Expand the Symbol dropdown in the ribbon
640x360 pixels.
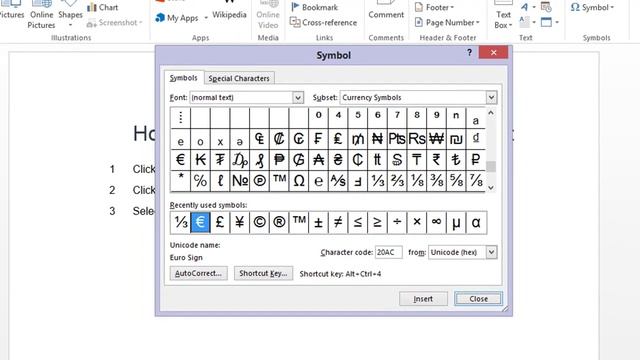tap(612, 7)
